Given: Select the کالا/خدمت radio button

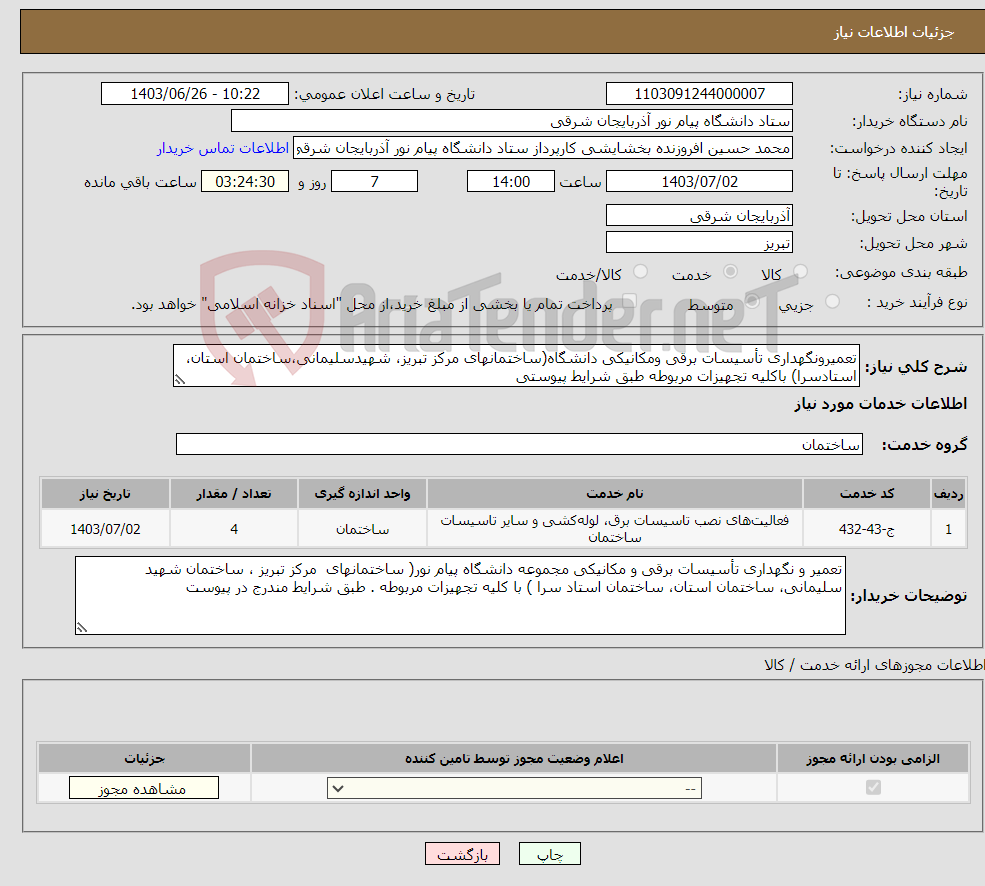Looking at the screenshot, I should (640, 271).
